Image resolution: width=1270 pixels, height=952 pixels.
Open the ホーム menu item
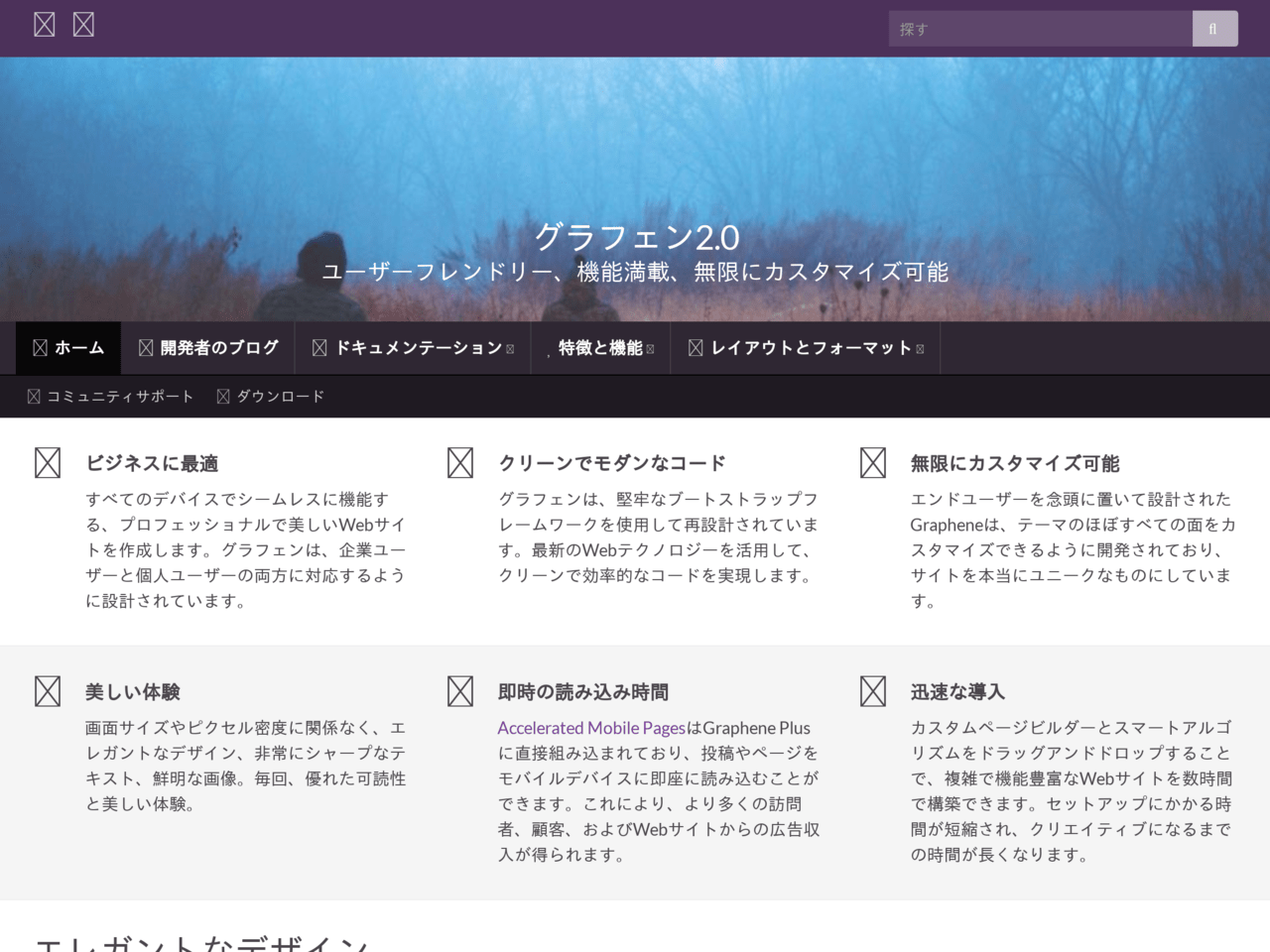[x=68, y=348]
